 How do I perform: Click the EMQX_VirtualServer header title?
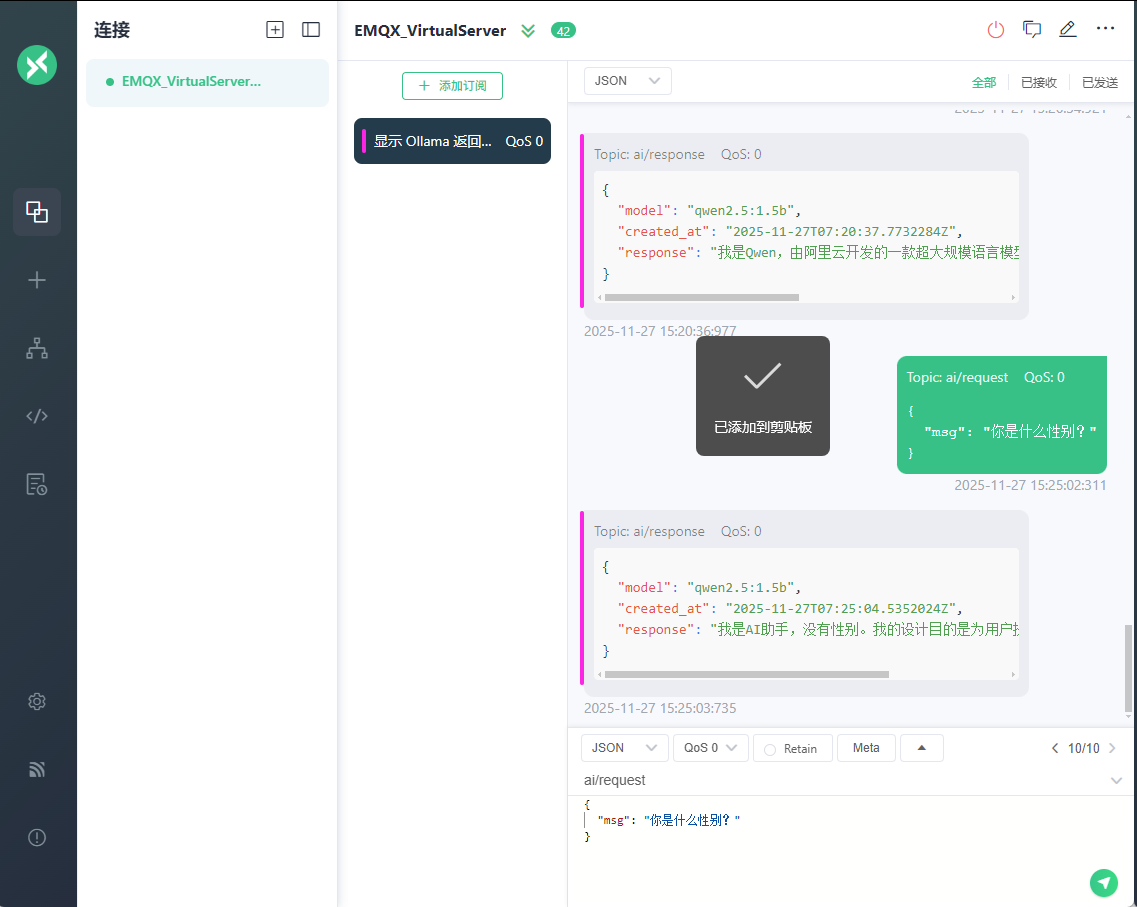pos(430,30)
